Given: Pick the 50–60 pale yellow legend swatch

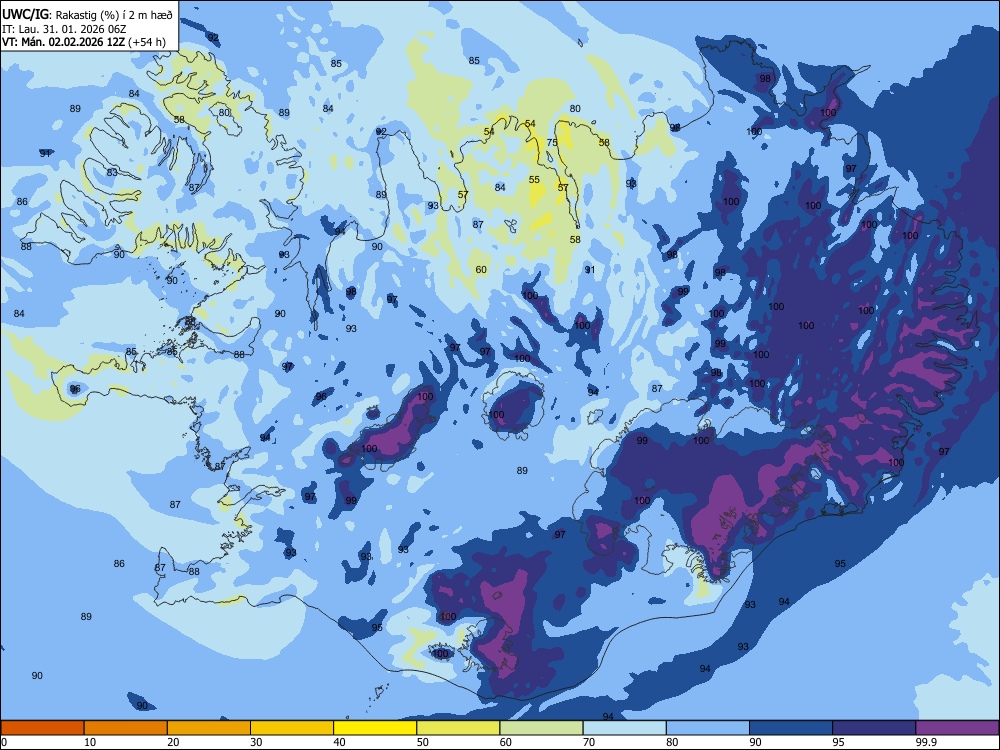Looking at the screenshot, I should 458,728.
